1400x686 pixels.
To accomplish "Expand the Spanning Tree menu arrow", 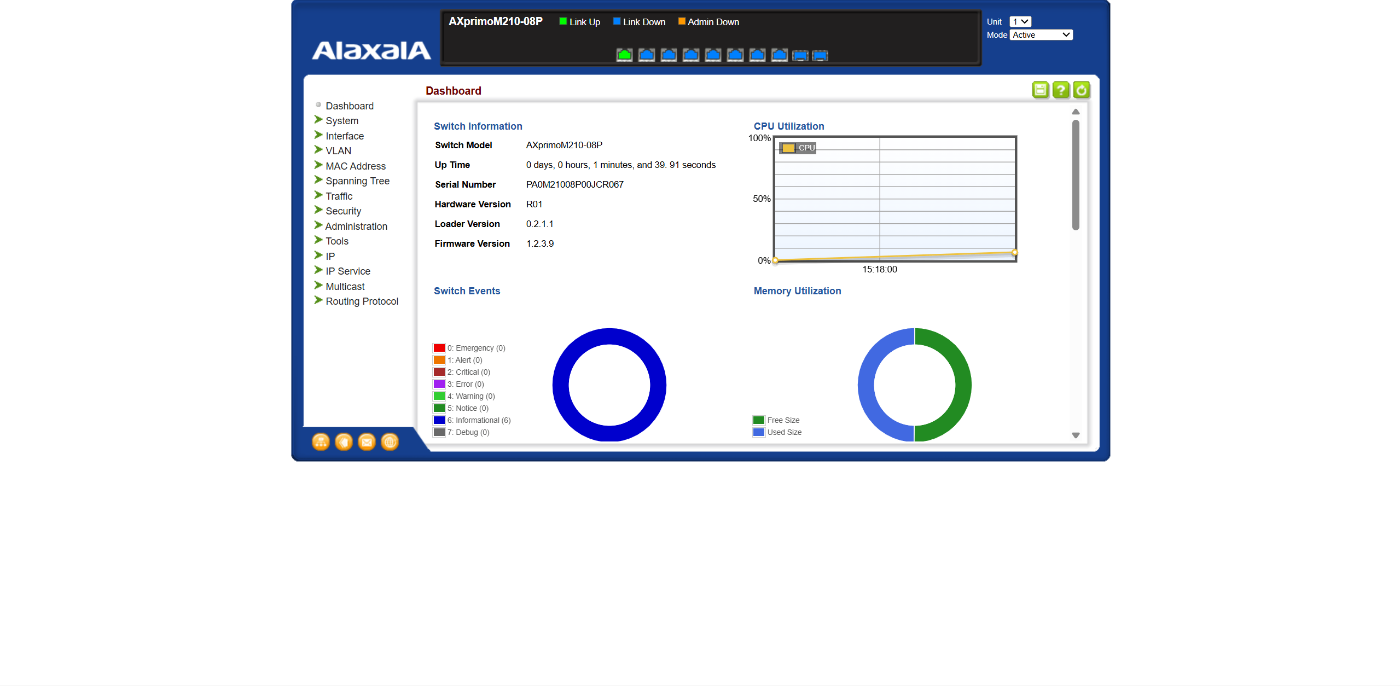I will tap(318, 180).
